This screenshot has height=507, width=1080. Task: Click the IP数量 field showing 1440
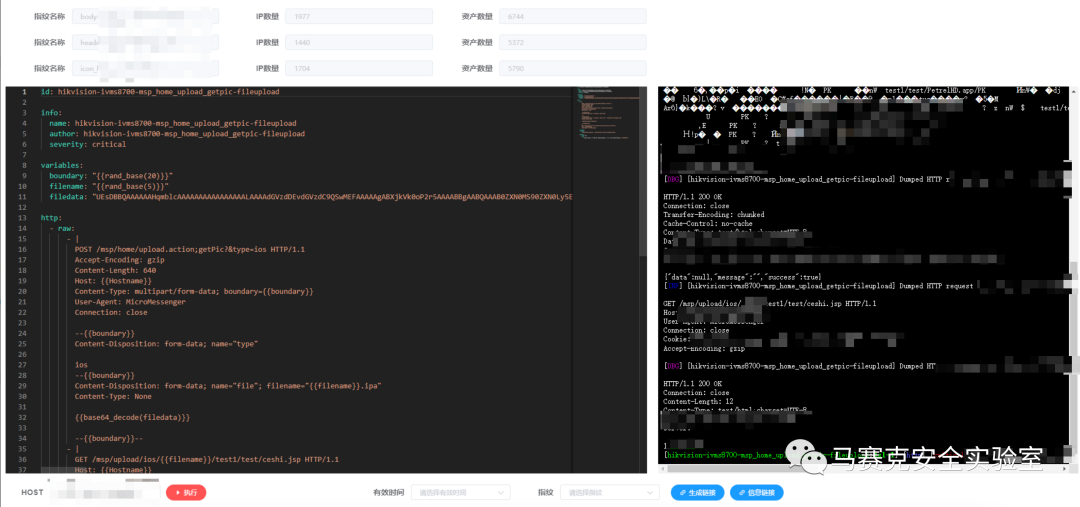[x=359, y=42]
